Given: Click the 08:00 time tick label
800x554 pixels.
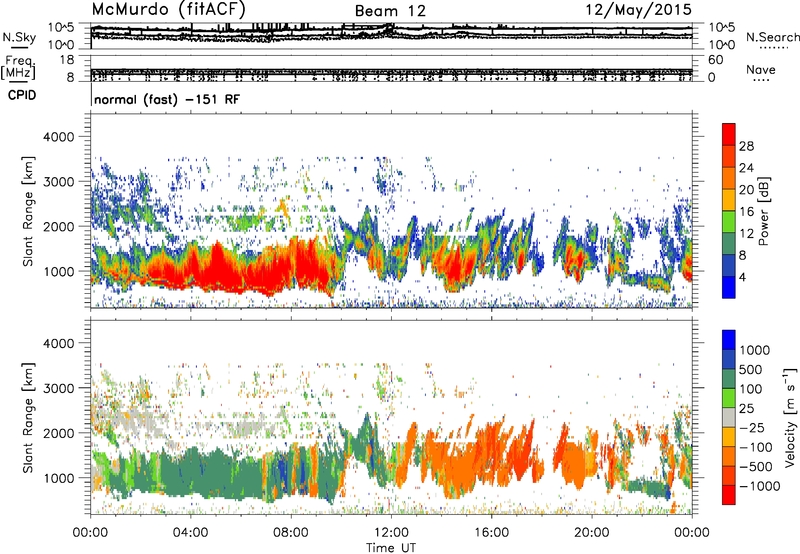Looking at the screenshot, I should click(291, 533).
